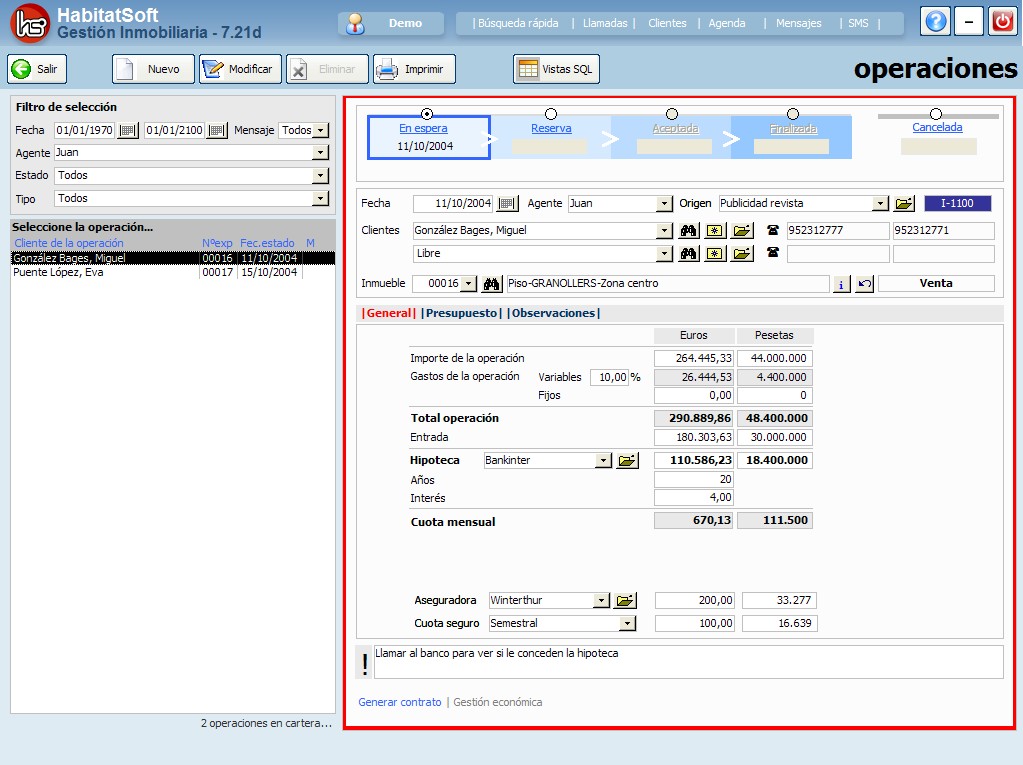Open folder icon in Libre client row
This screenshot has width=1023, height=765.
pyautogui.click(x=742, y=253)
